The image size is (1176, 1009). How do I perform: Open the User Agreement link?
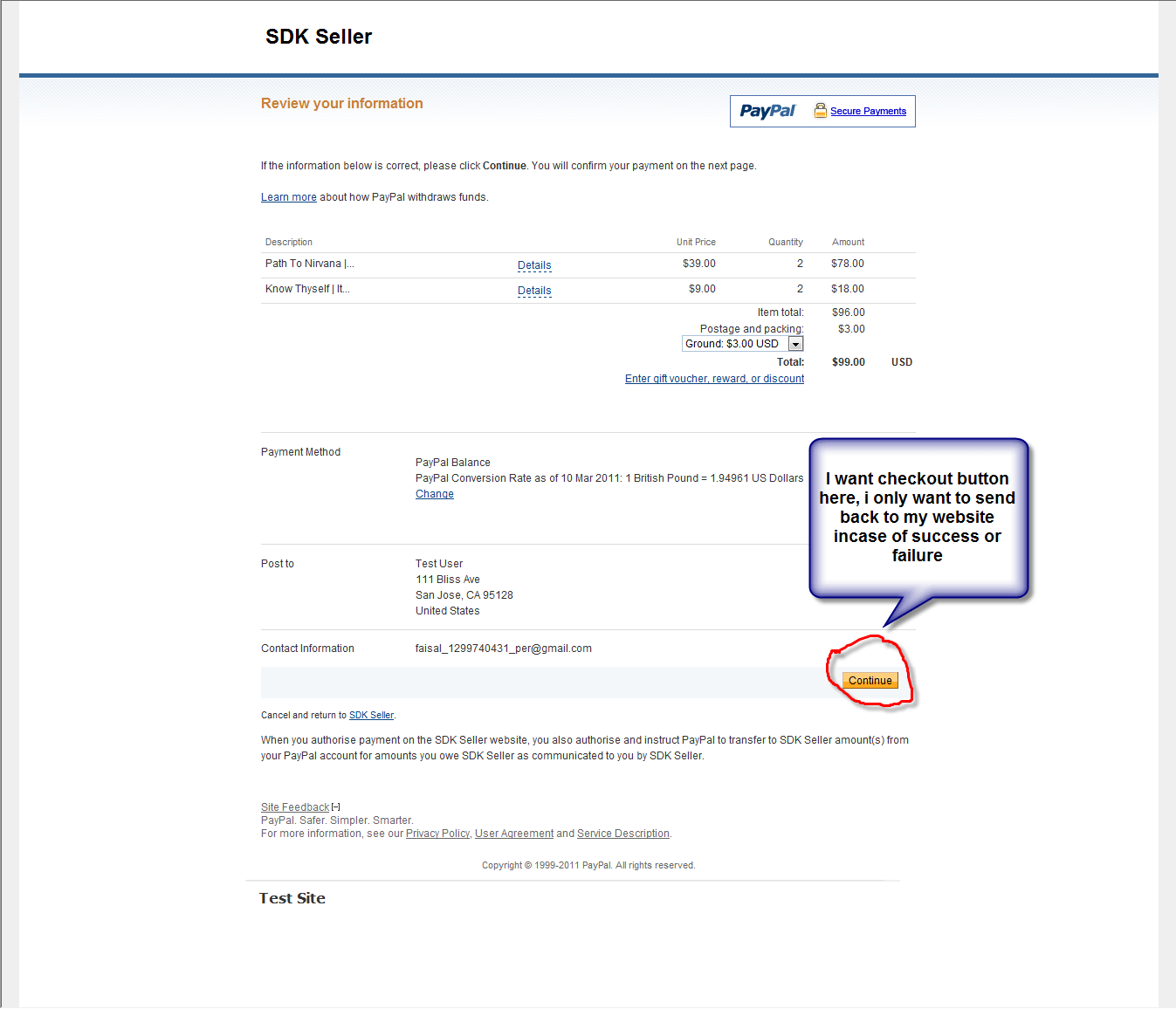click(x=513, y=833)
